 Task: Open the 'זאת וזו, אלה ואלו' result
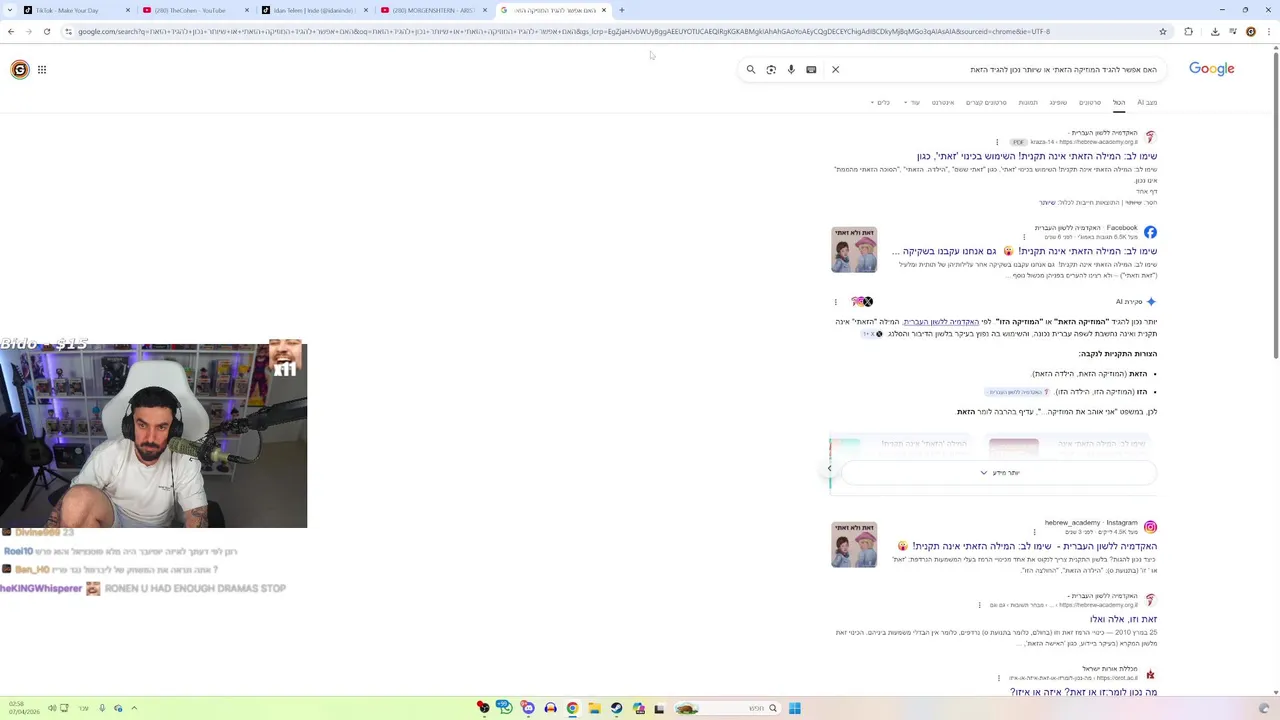1123,619
